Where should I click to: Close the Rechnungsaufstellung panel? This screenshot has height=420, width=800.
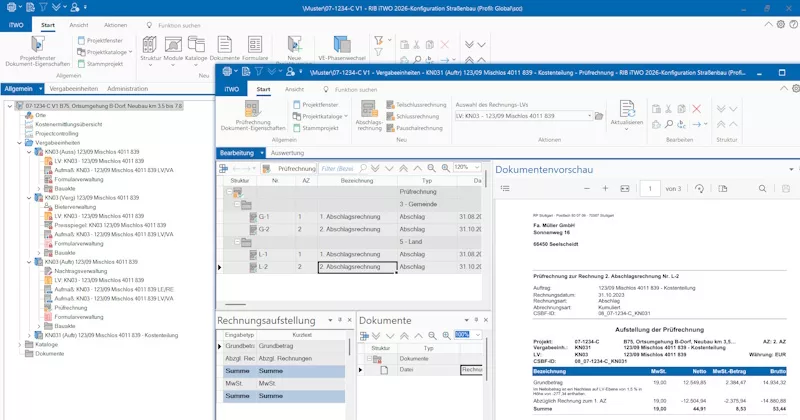pyautogui.click(x=349, y=320)
